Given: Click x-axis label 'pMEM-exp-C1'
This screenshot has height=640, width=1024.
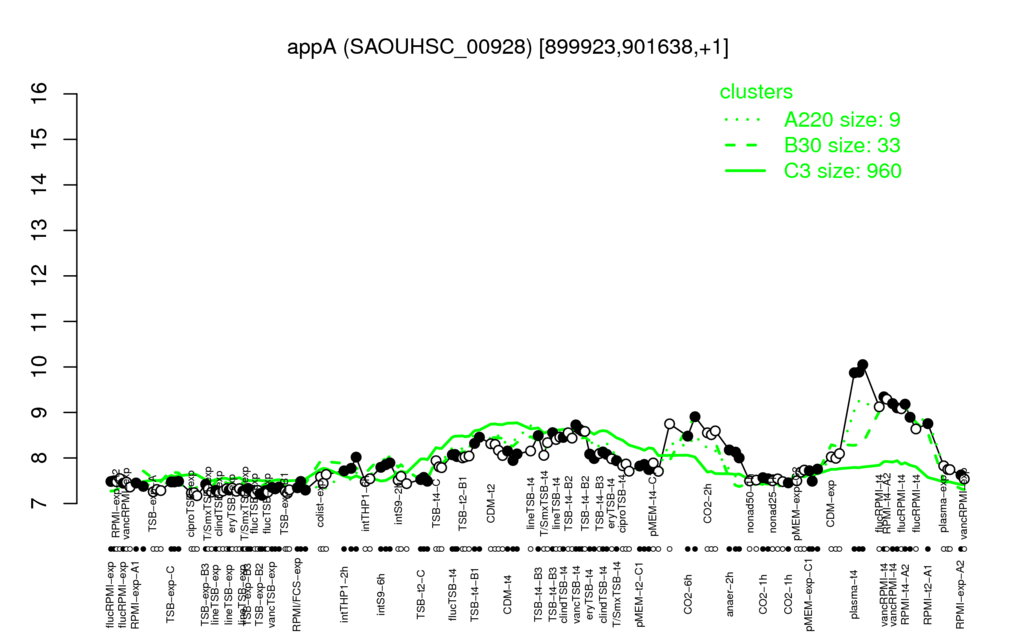Looking at the screenshot, I should tap(809, 595).
